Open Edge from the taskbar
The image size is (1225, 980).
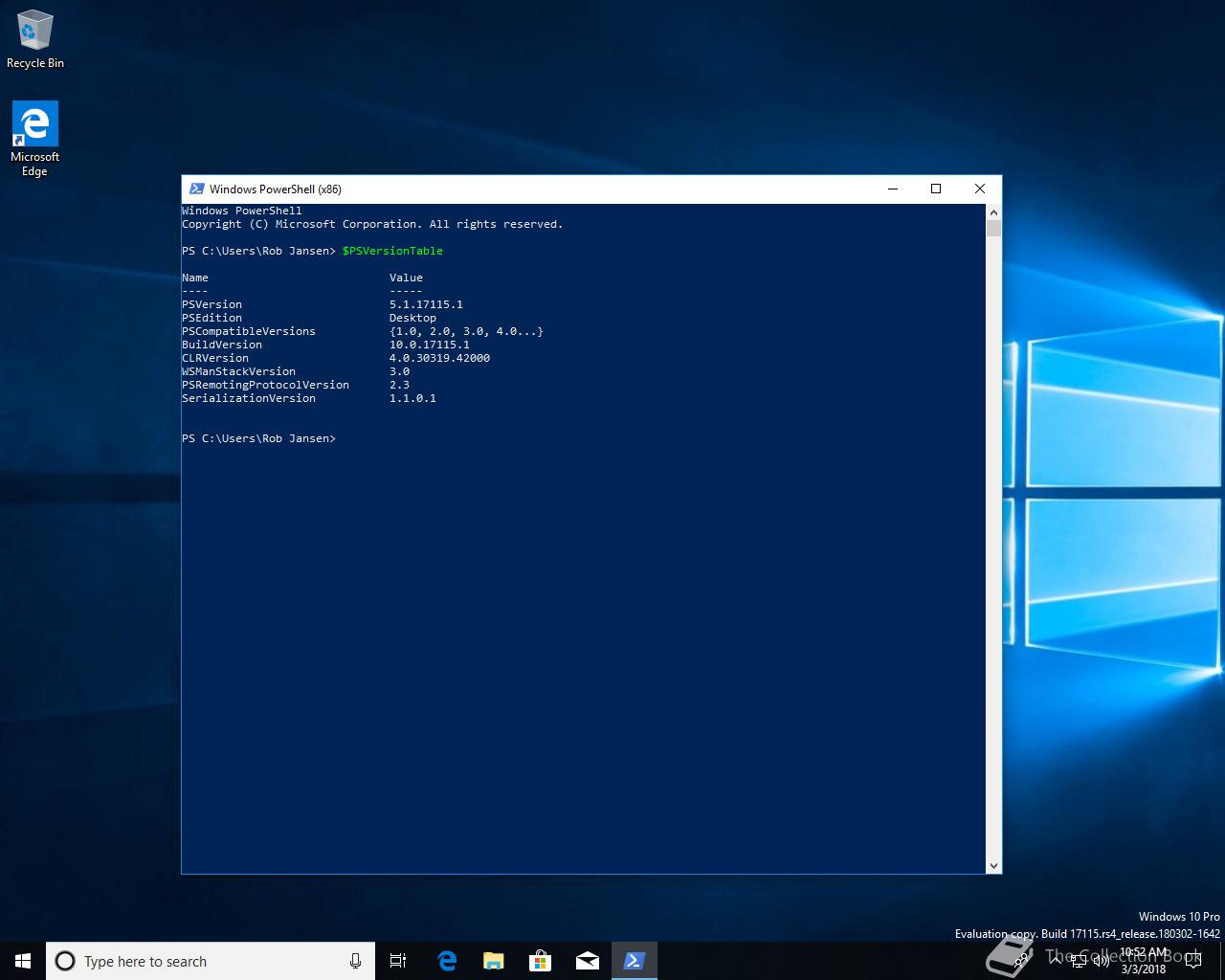click(446, 961)
